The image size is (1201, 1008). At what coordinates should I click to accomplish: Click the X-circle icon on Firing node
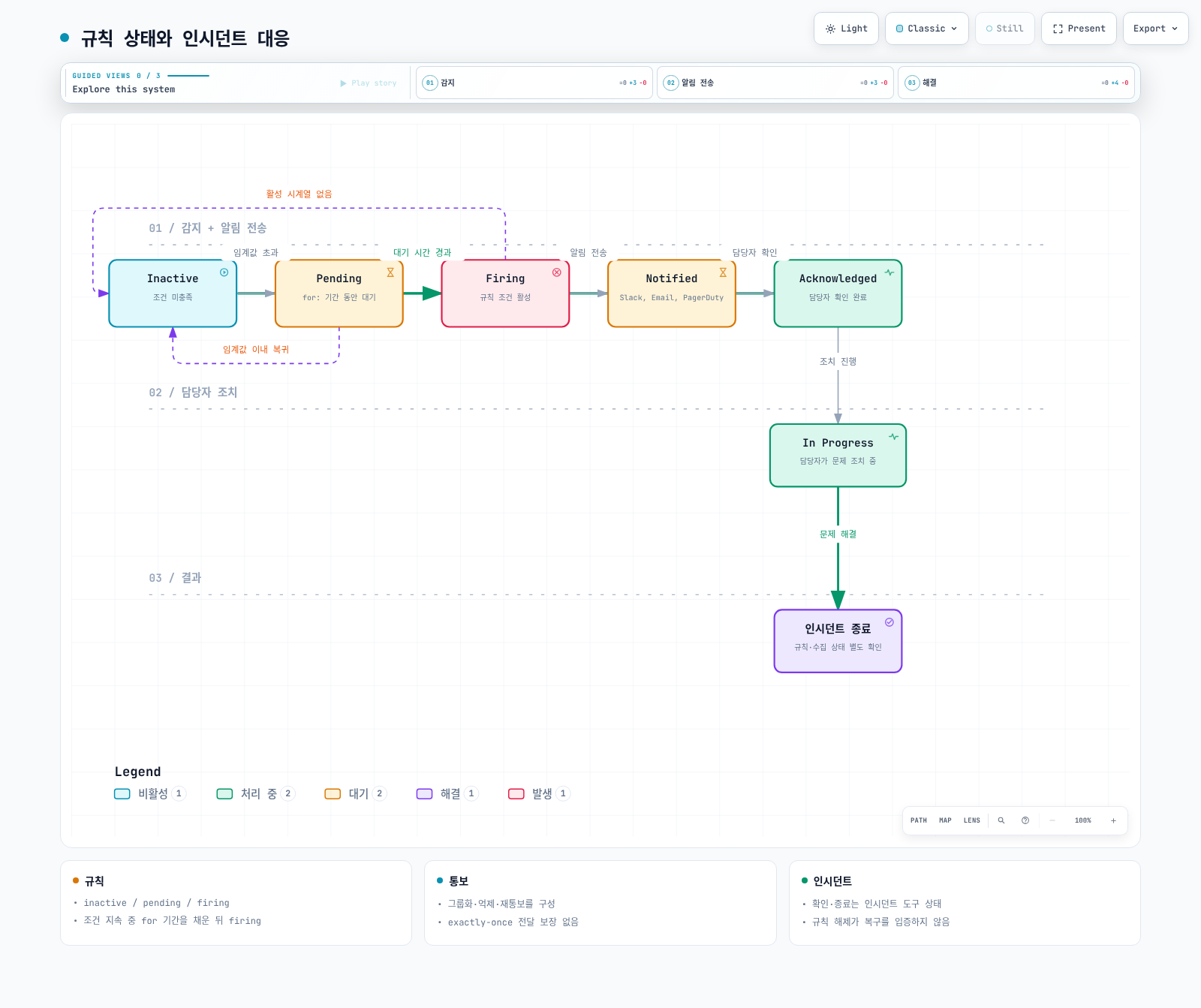[557, 272]
